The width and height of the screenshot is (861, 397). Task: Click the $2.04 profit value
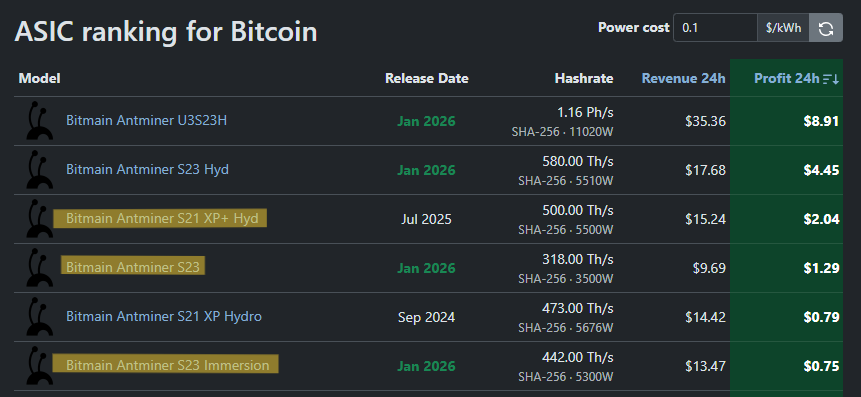click(821, 219)
